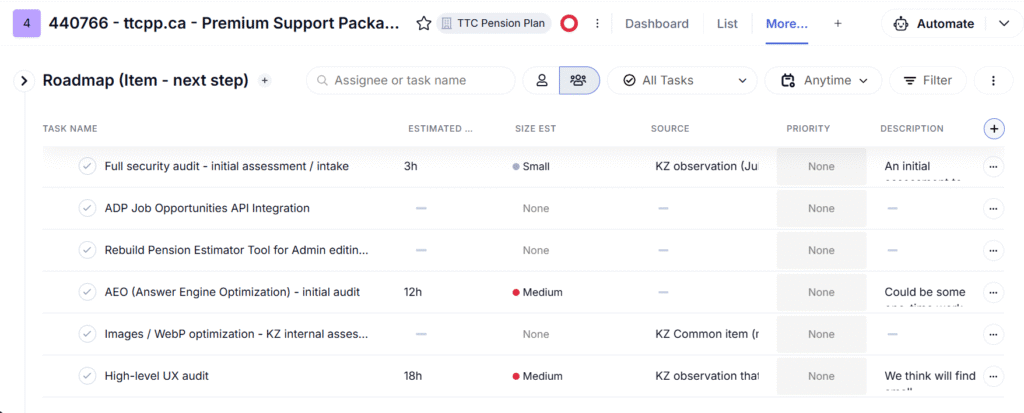Mark Full security audit task complete
The image size is (1024, 413).
click(x=87, y=166)
